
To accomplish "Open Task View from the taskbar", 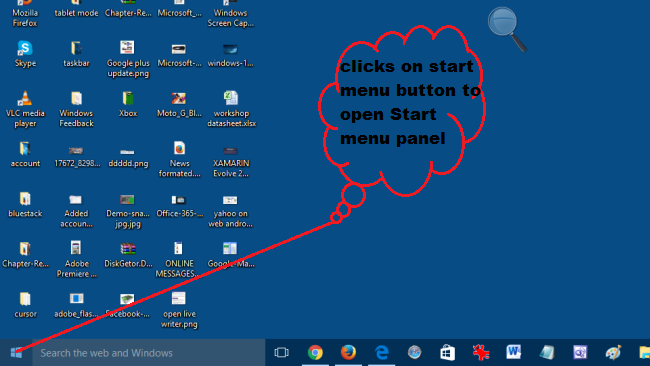I will coord(281,353).
